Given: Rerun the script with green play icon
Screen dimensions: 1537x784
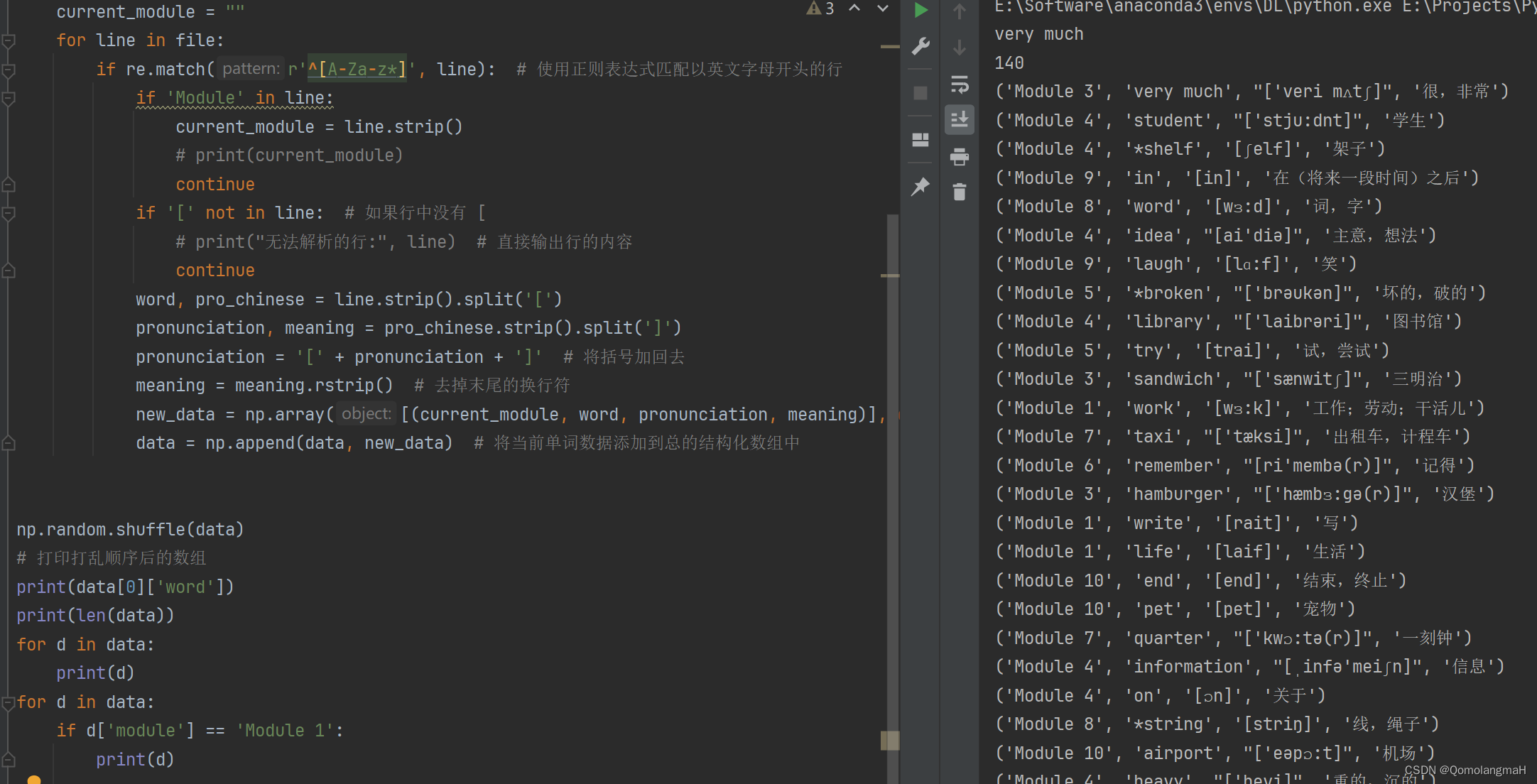Looking at the screenshot, I should coord(920,10).
